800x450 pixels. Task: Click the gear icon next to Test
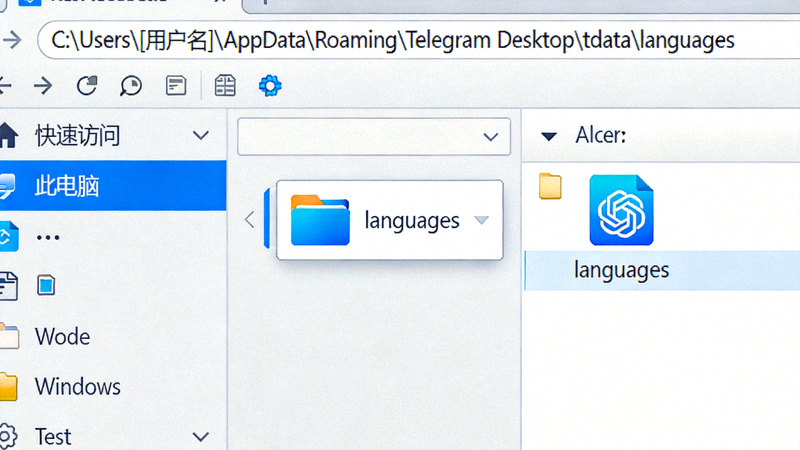click(8, 437)
